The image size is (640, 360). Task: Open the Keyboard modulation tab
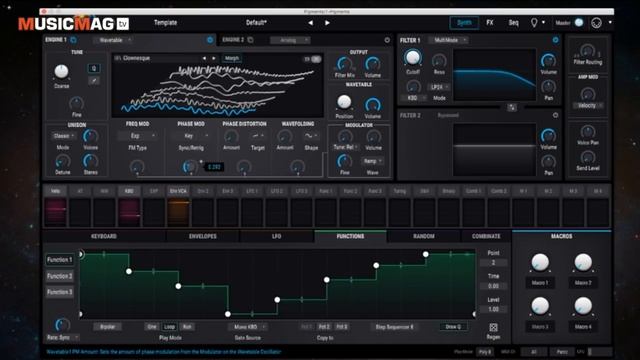104,236
